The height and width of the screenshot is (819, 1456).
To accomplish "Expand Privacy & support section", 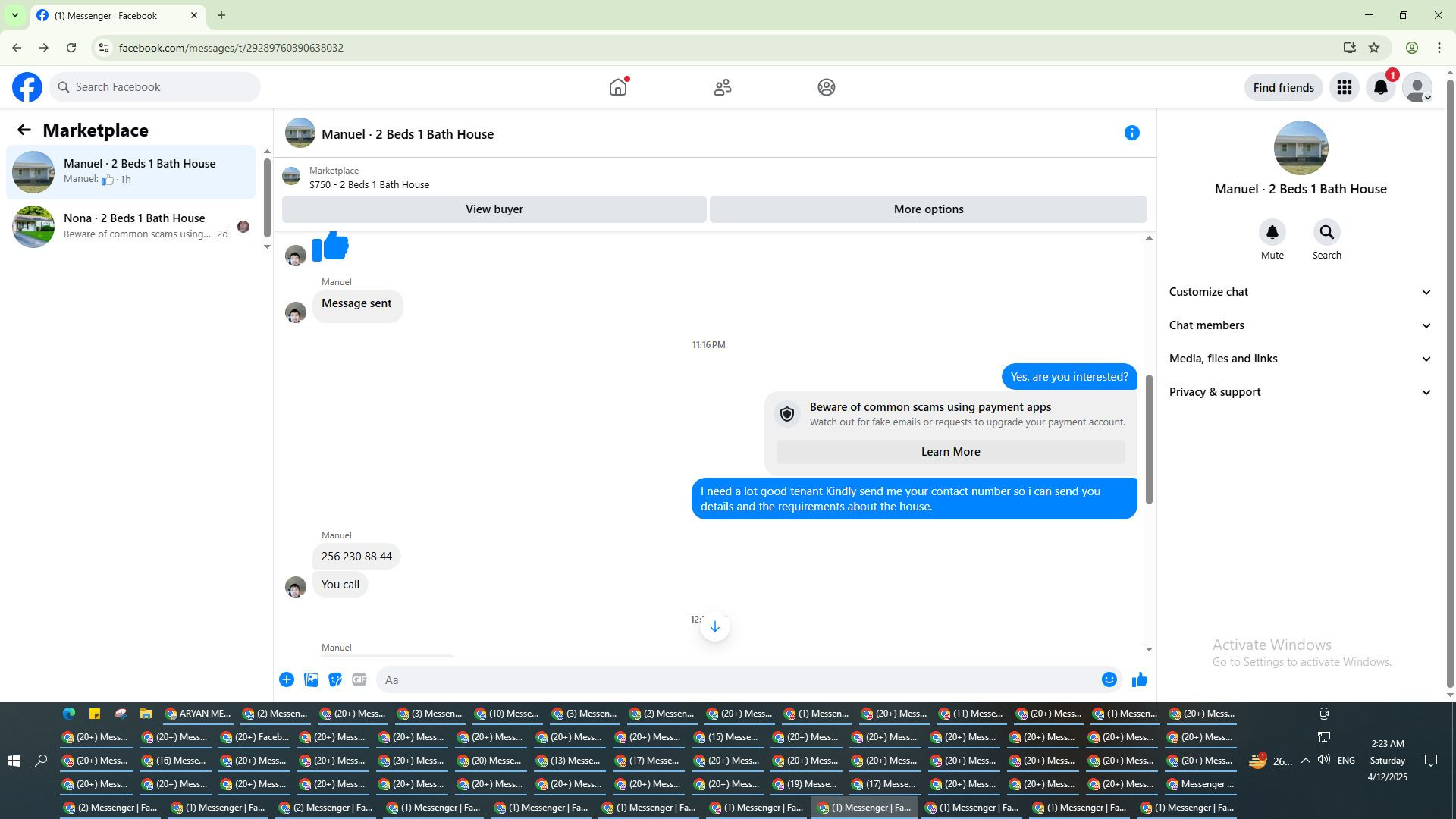I will pyautogui.click(x=1301, y=392).
